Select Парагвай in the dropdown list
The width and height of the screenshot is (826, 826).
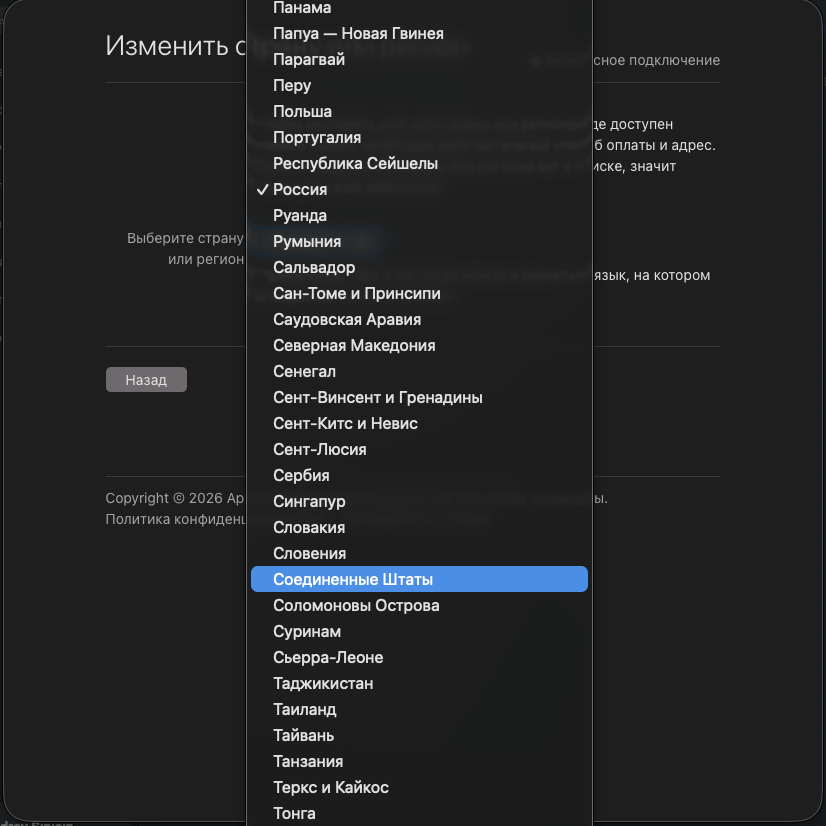[x=309, y=60]
